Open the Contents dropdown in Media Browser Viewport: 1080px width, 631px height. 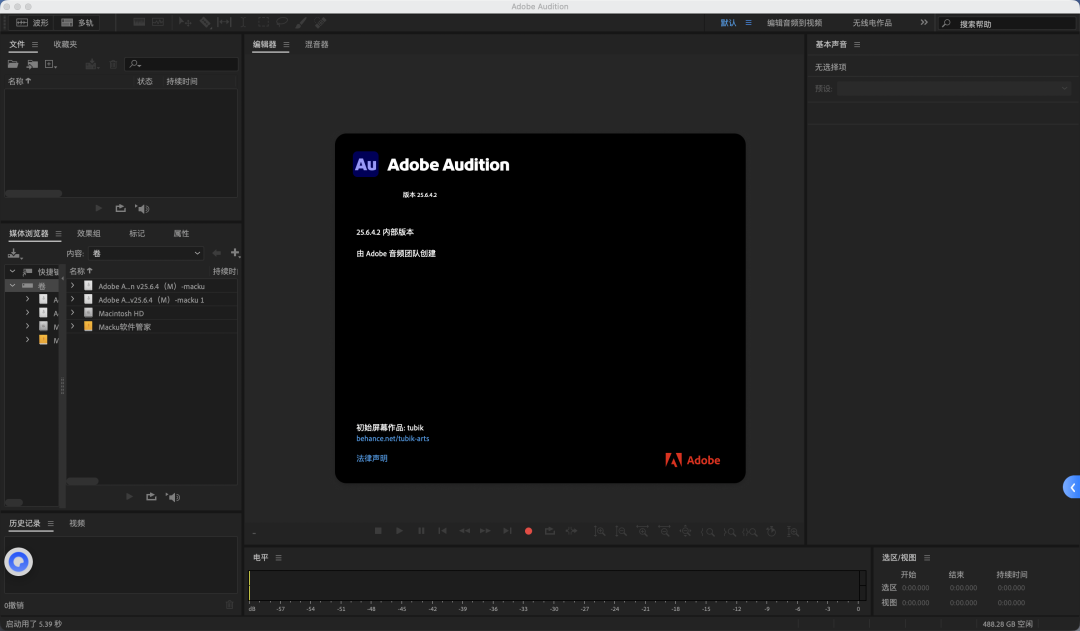(x=146, y=254)
